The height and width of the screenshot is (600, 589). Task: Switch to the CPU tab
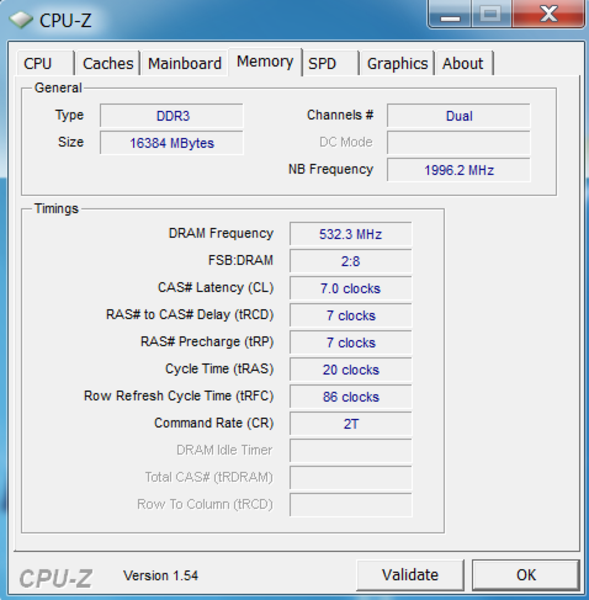(45, 63)
